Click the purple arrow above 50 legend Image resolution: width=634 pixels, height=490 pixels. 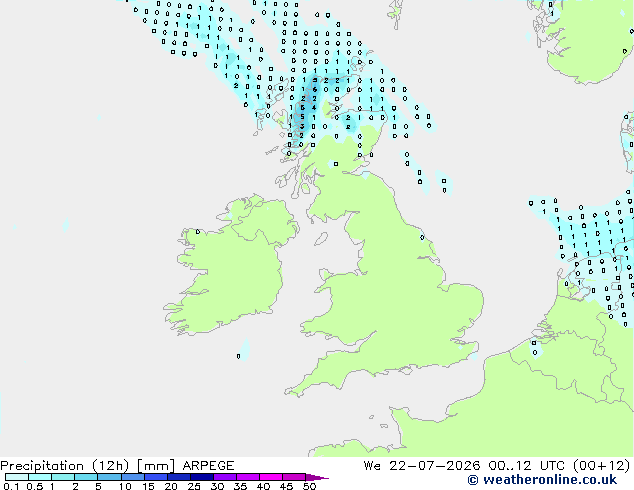[317, 477]
